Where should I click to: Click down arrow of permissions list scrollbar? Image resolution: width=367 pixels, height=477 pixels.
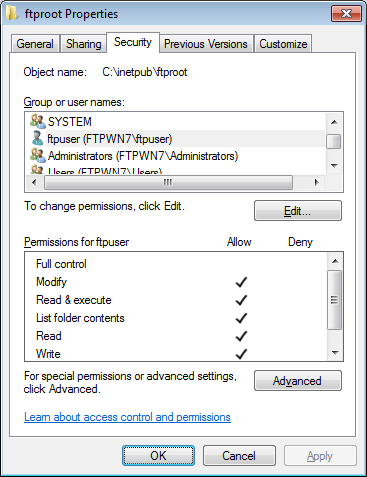point(335,353)
